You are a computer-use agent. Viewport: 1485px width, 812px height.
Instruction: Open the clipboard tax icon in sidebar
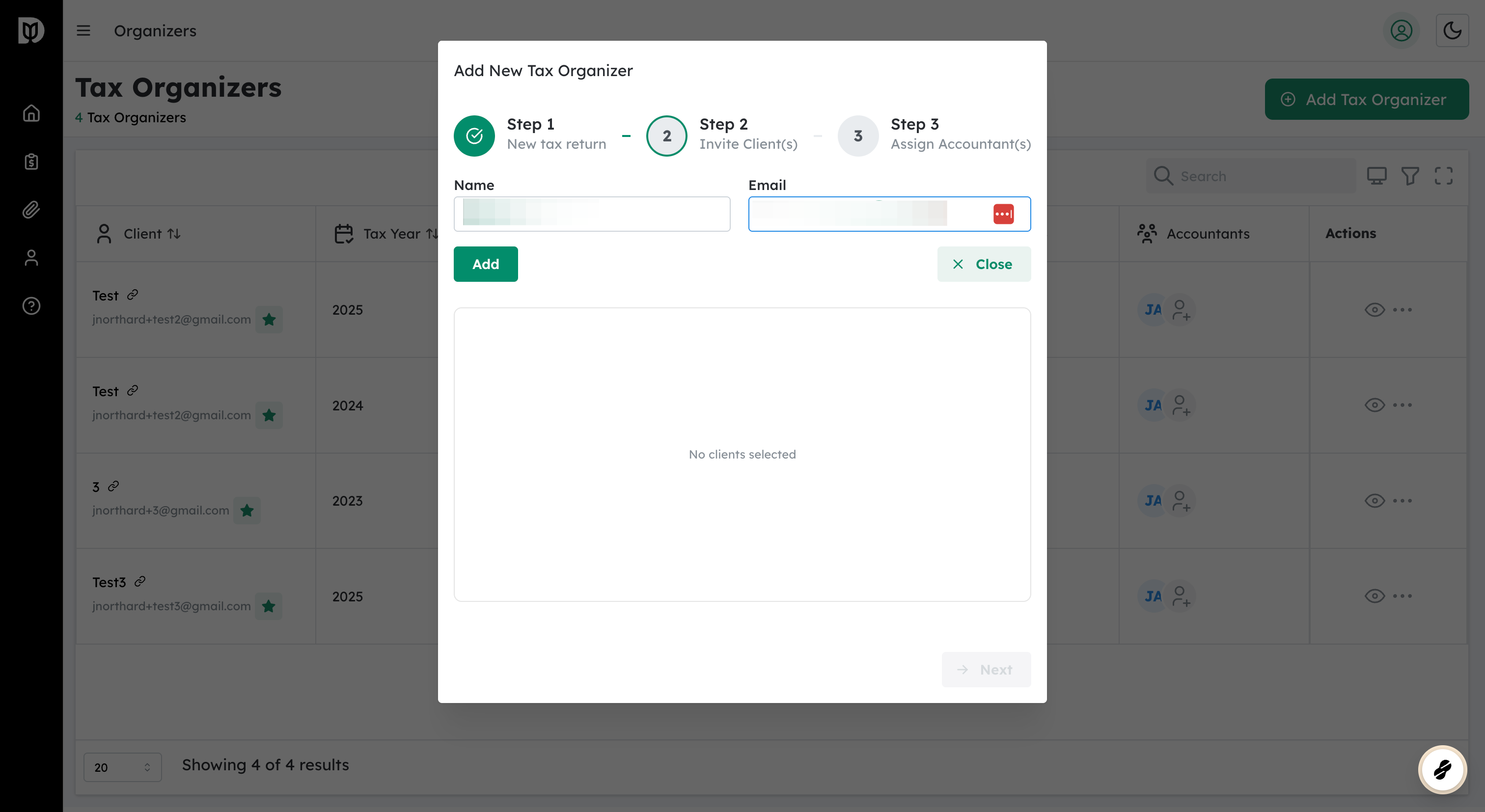coord(31,162)
